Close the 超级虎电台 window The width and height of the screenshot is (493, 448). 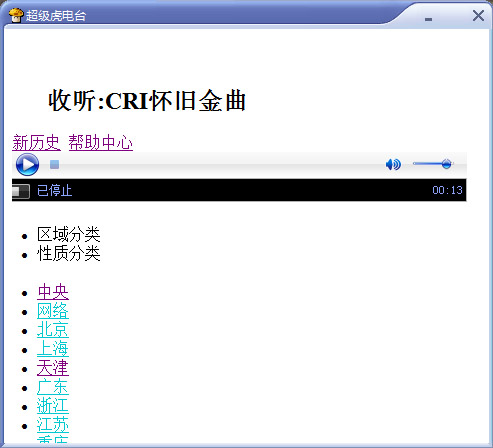[x=478, y=15]
